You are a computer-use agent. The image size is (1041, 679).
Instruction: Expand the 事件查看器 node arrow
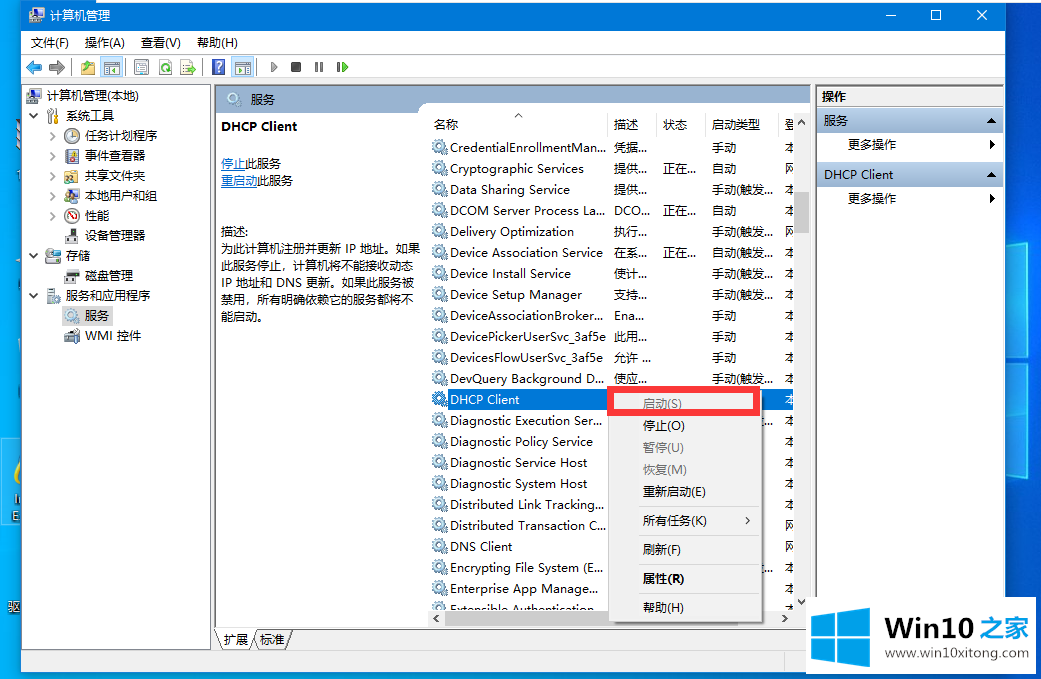52,156
